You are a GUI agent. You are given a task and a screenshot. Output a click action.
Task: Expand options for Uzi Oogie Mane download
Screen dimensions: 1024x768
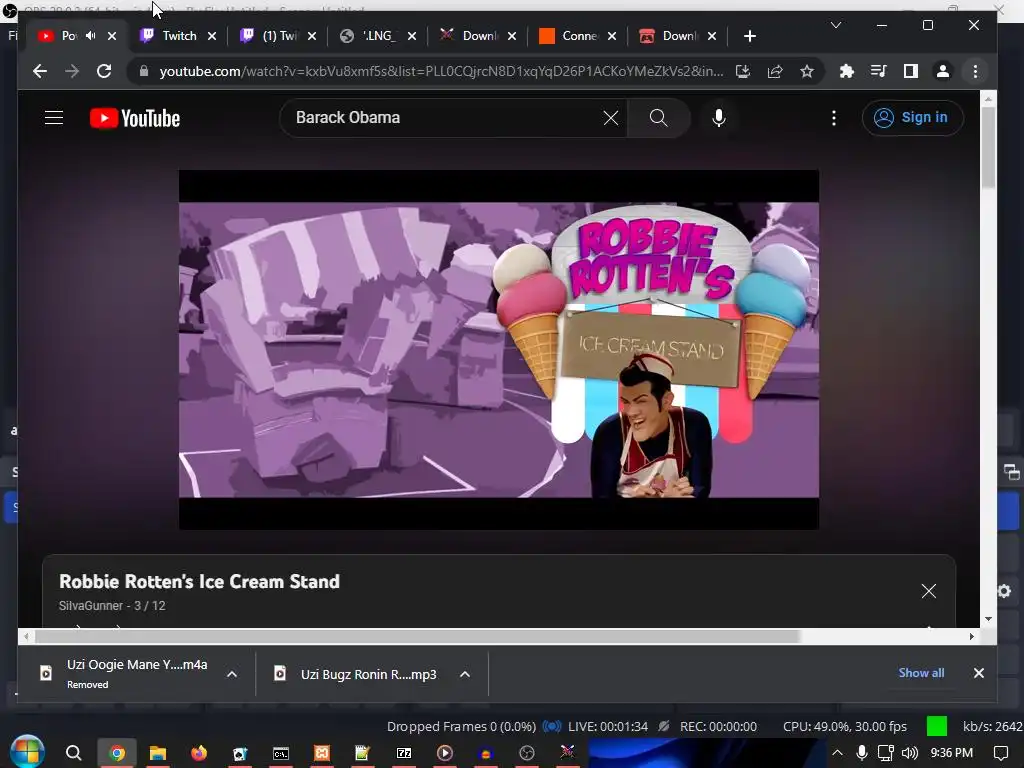pos(232,674)
